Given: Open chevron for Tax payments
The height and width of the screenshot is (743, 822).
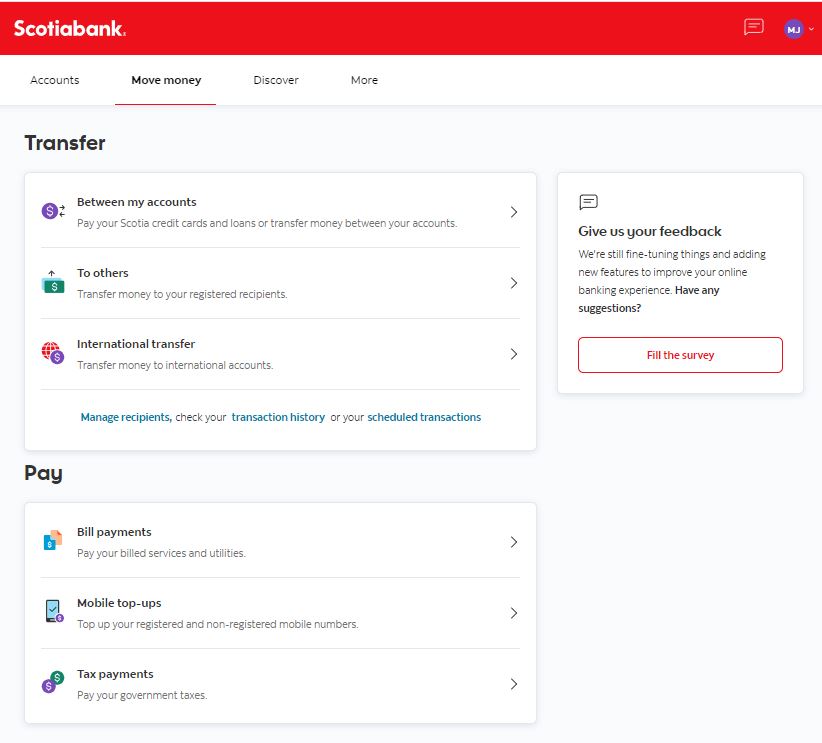Looking at the screenshot, I should (x=514, y=684).
